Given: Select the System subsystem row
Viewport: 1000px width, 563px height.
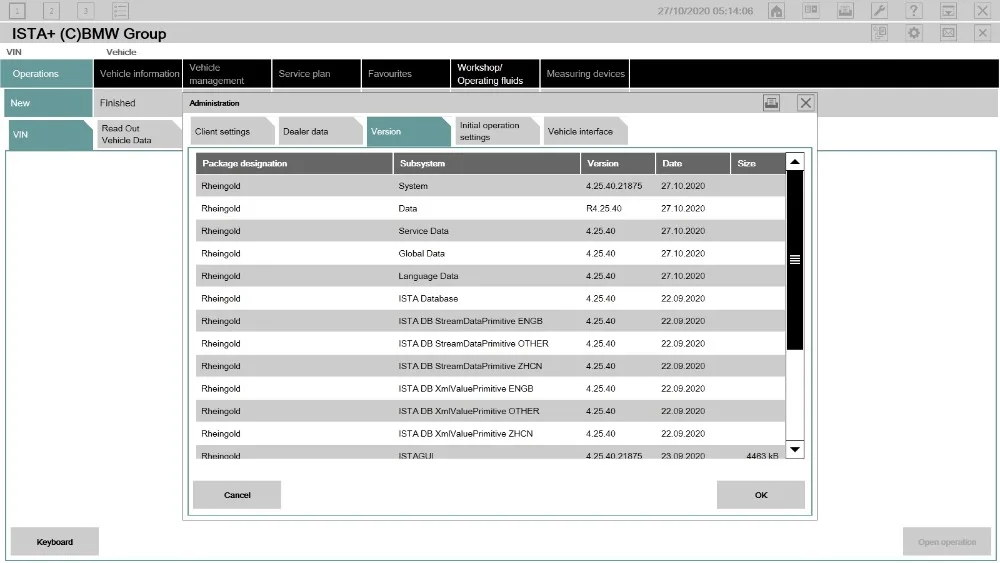Looking at the screenshot, I should [x=490, y=186].
